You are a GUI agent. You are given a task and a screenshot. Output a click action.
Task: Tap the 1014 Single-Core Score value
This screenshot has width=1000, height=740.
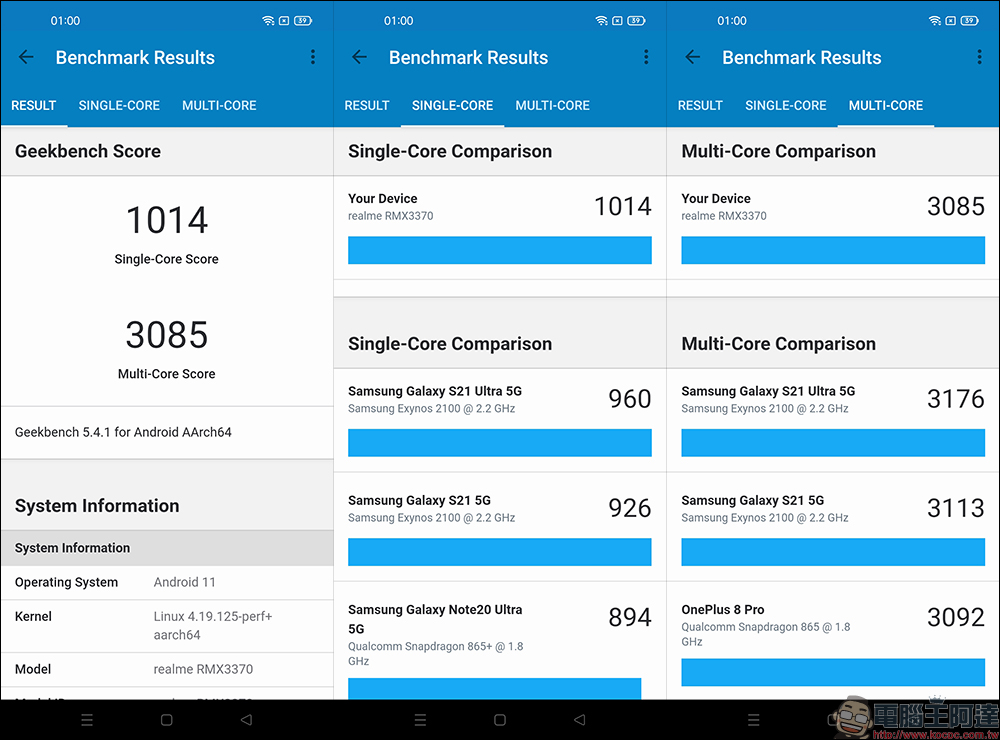click(166, 220)
